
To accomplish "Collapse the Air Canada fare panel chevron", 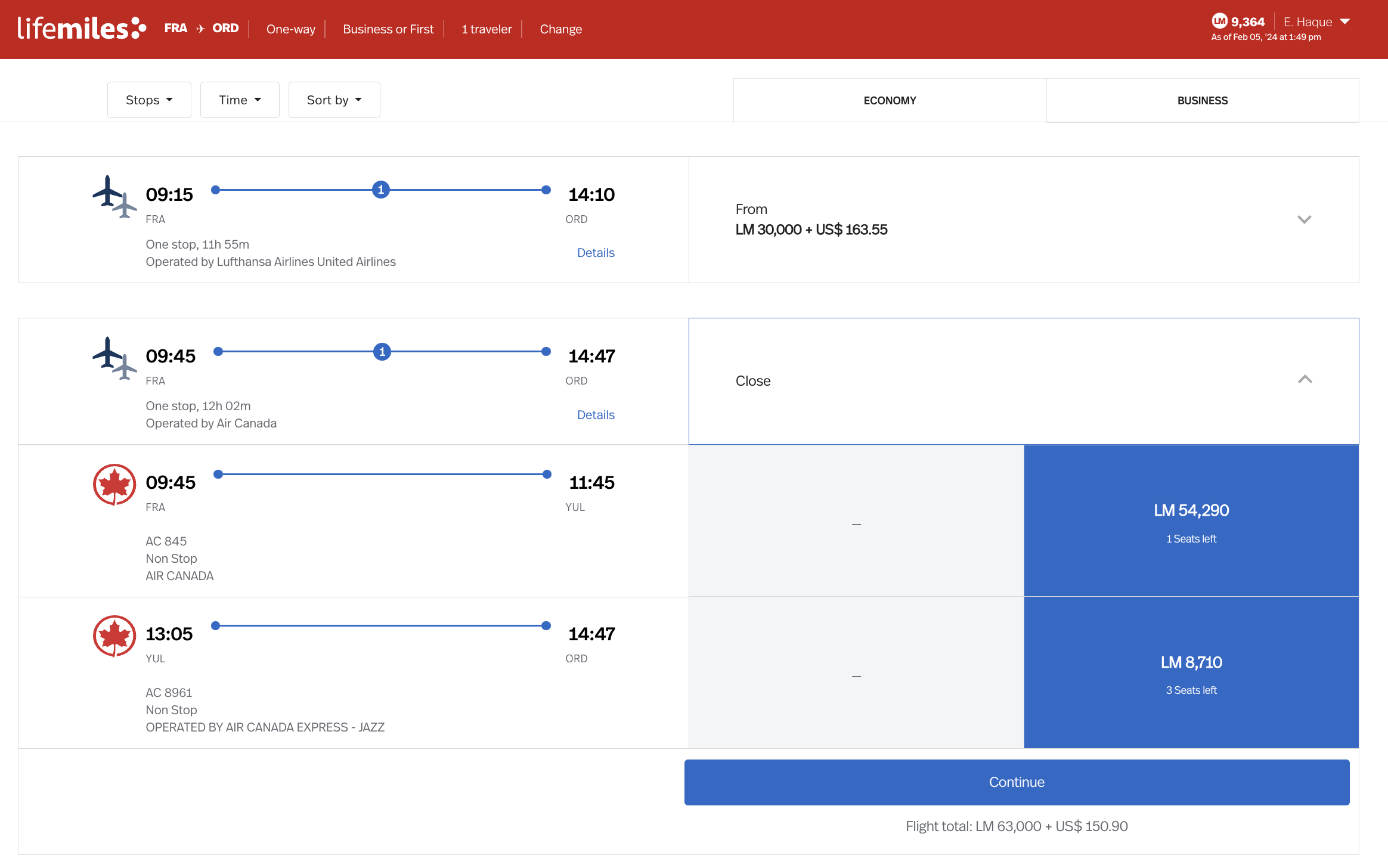I will pyautogui.click(x=1305, y=379).
